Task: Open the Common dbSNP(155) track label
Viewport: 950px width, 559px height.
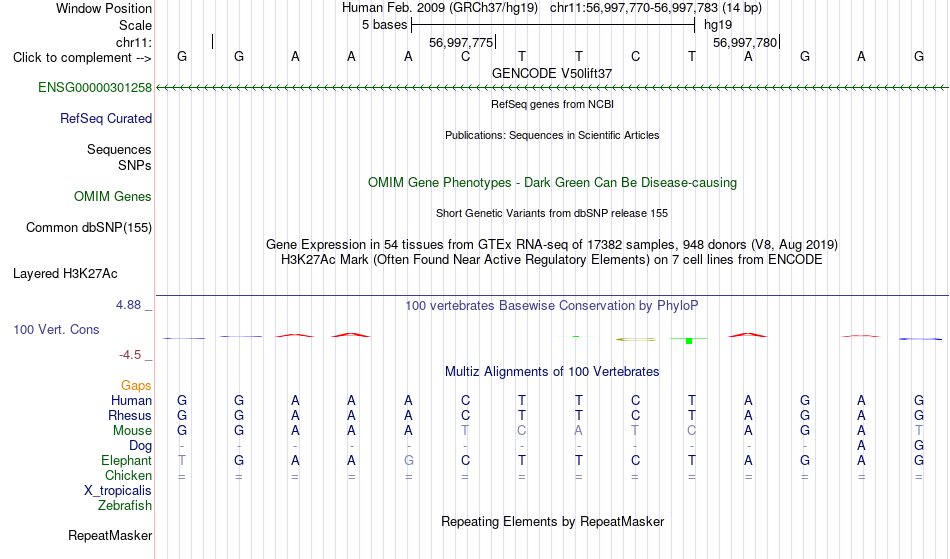Action: [x=88, y=227]
